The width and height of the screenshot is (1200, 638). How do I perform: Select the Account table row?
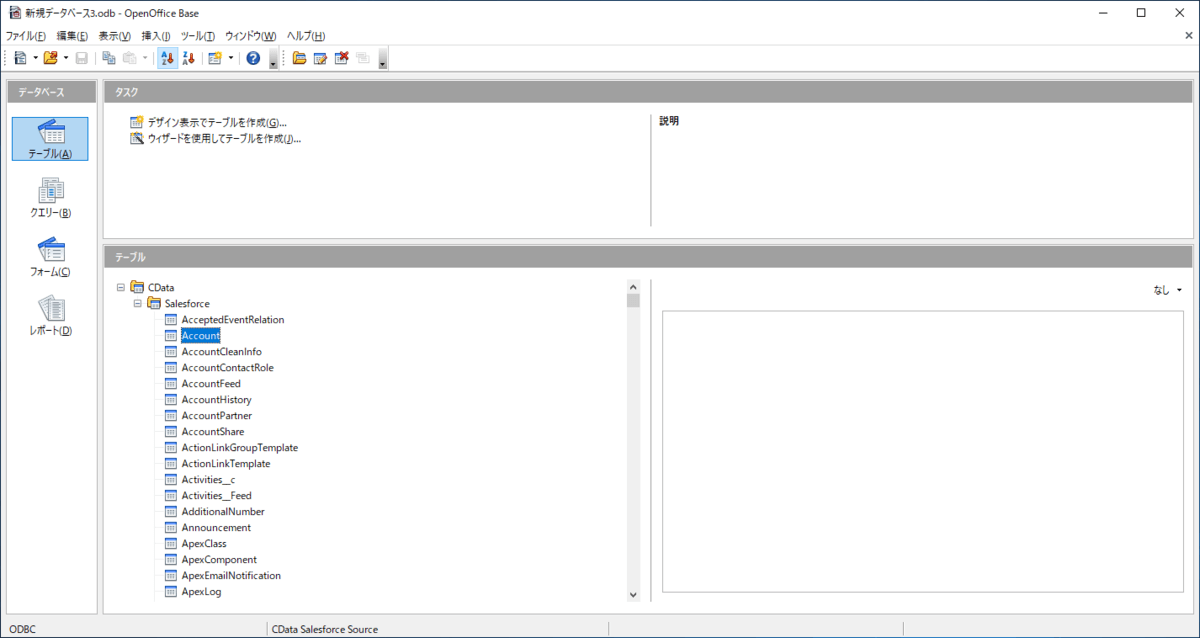click(200, 335)
